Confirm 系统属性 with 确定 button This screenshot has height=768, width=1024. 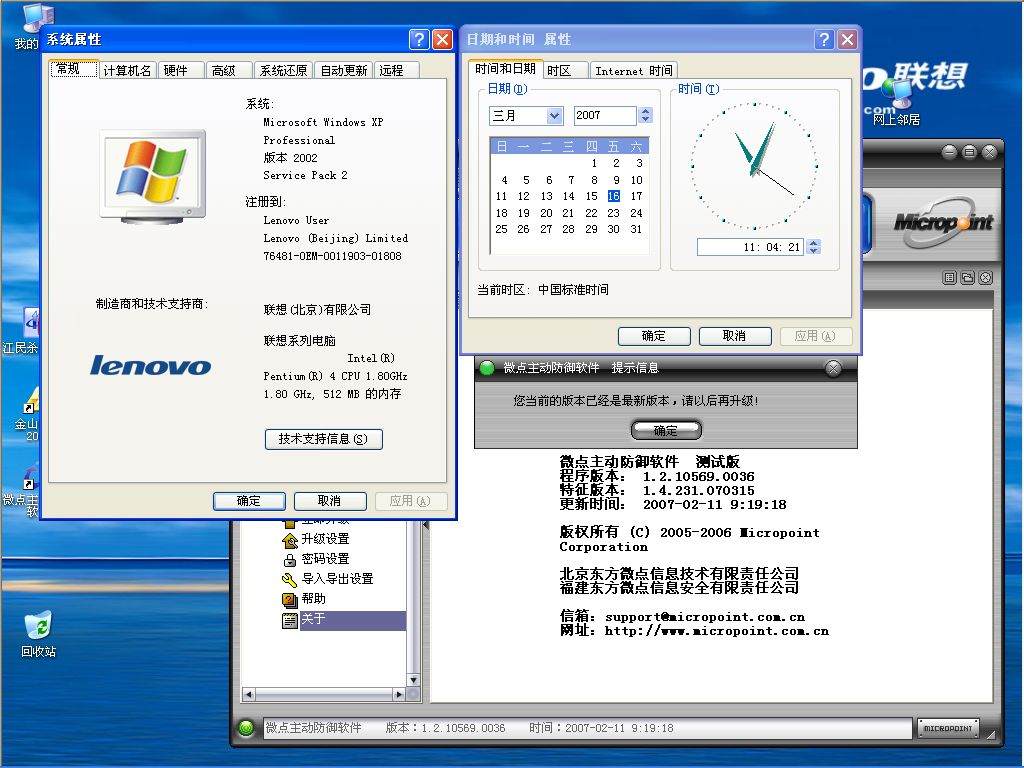pyautogui.click(x=249, y=501)
